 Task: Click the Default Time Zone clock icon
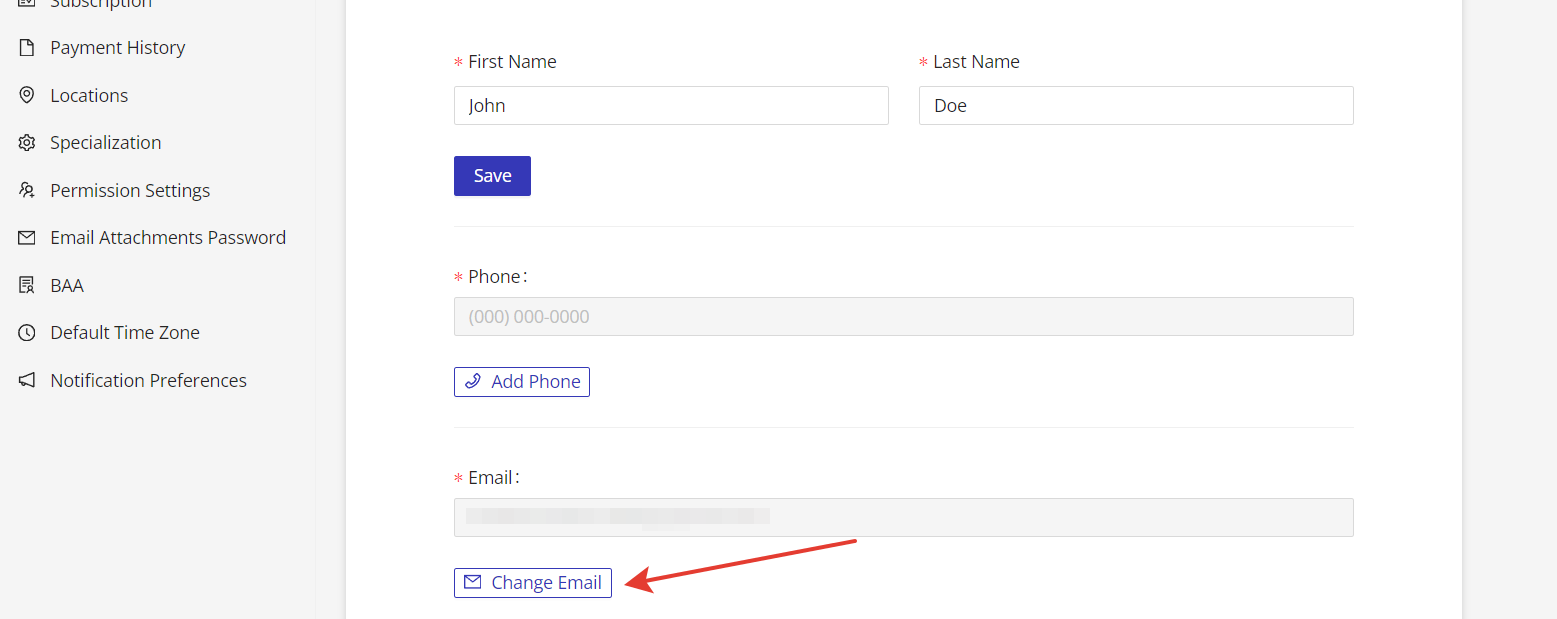pos(27,333)
